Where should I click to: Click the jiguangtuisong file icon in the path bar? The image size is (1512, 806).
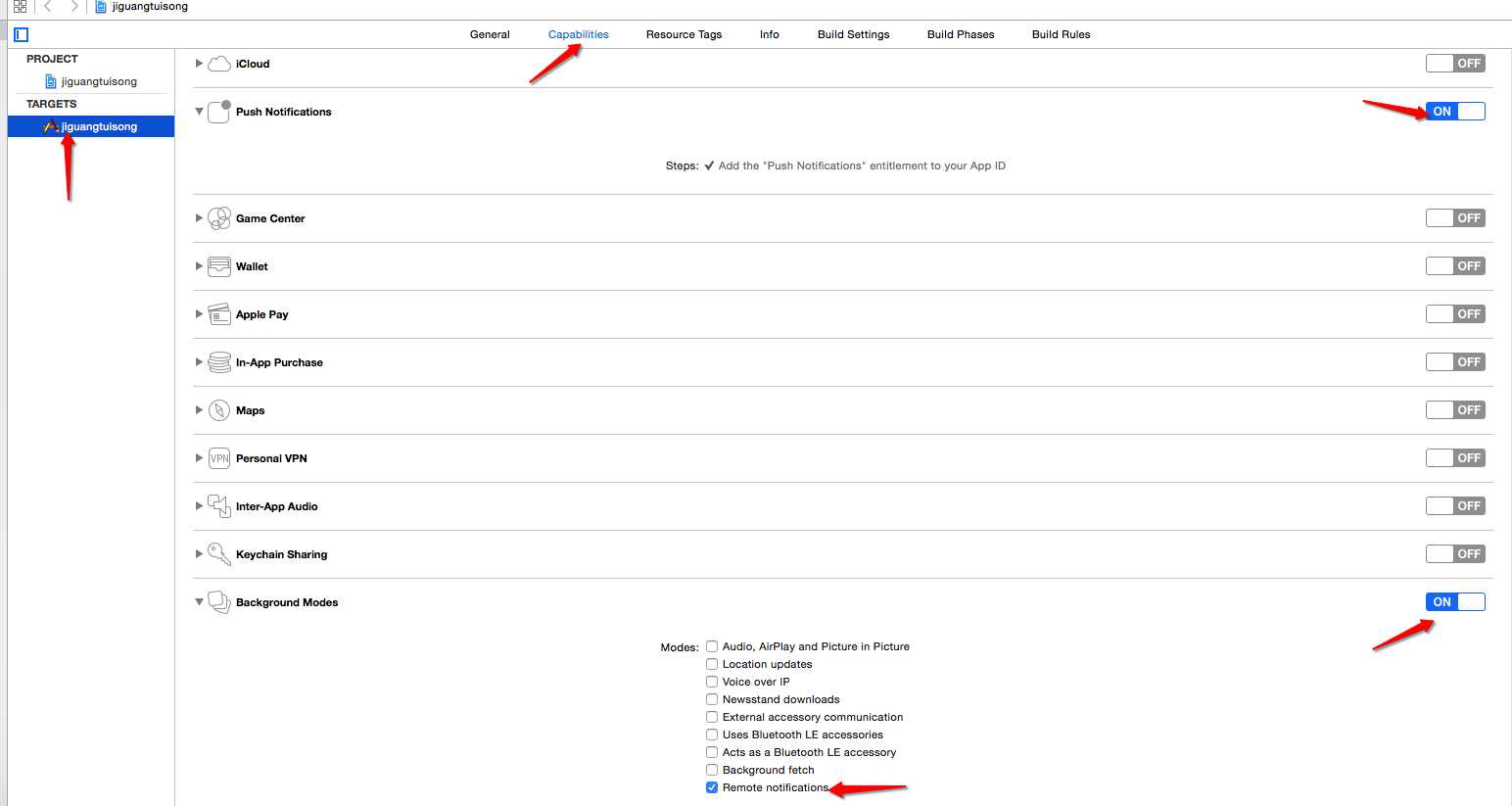(x=101, y=7)
